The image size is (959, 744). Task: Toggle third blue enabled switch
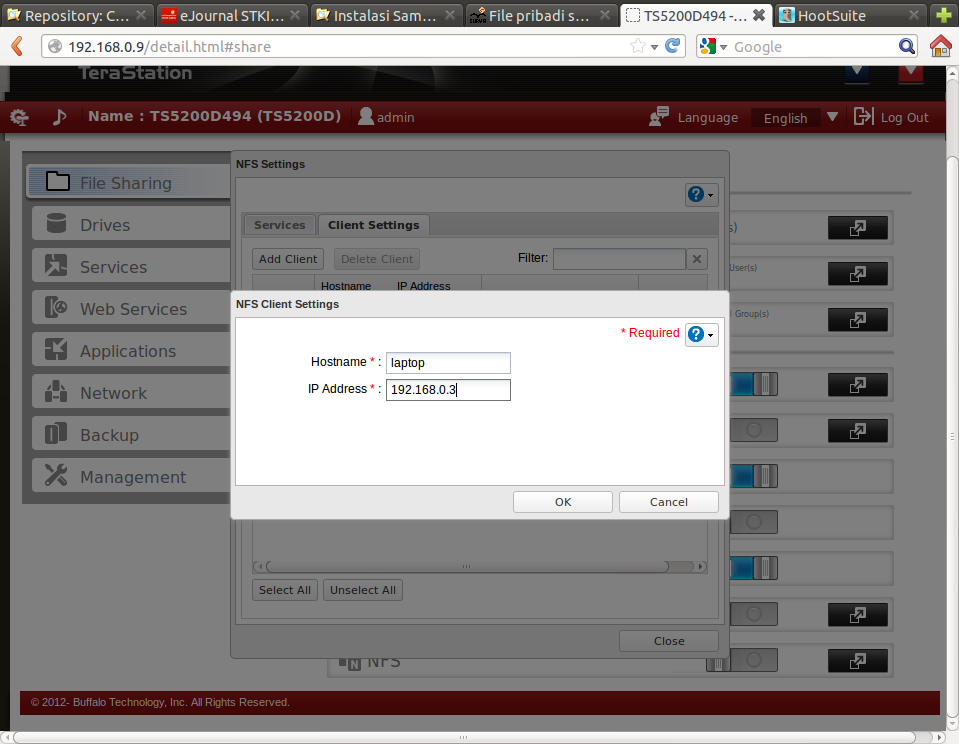click(x=754, y=568)
